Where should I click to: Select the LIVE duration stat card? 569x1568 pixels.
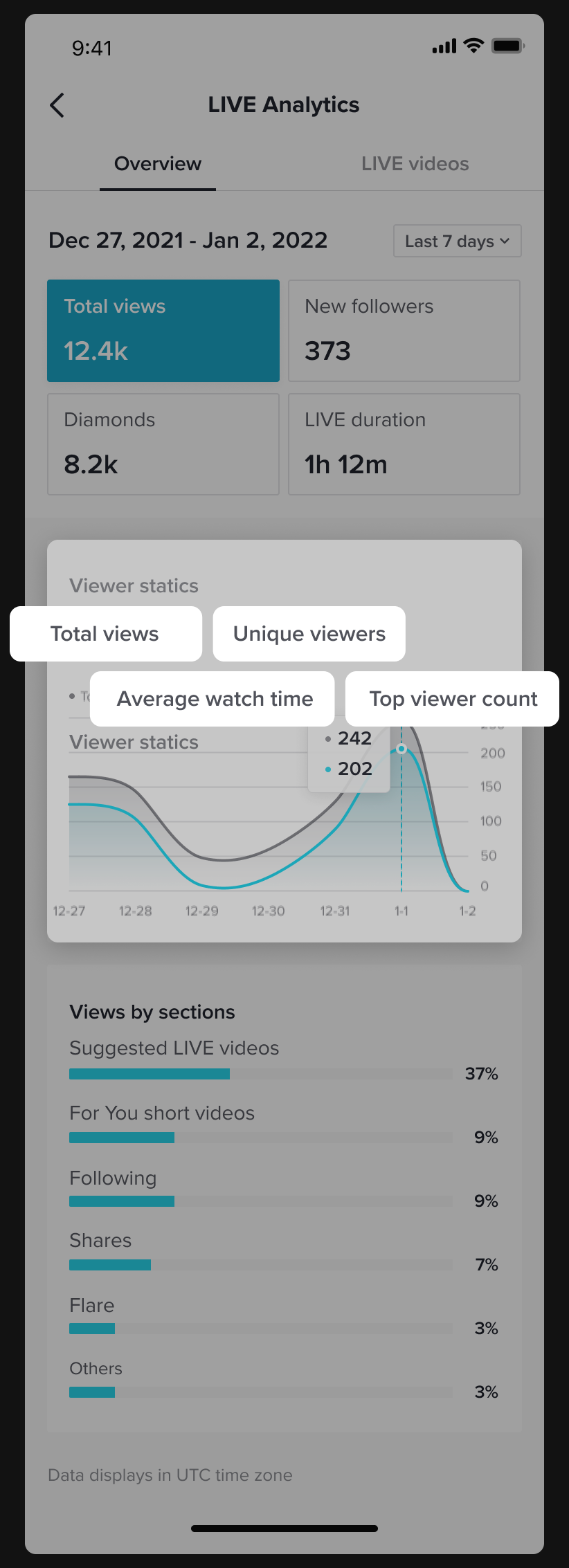tap(404, 444)
